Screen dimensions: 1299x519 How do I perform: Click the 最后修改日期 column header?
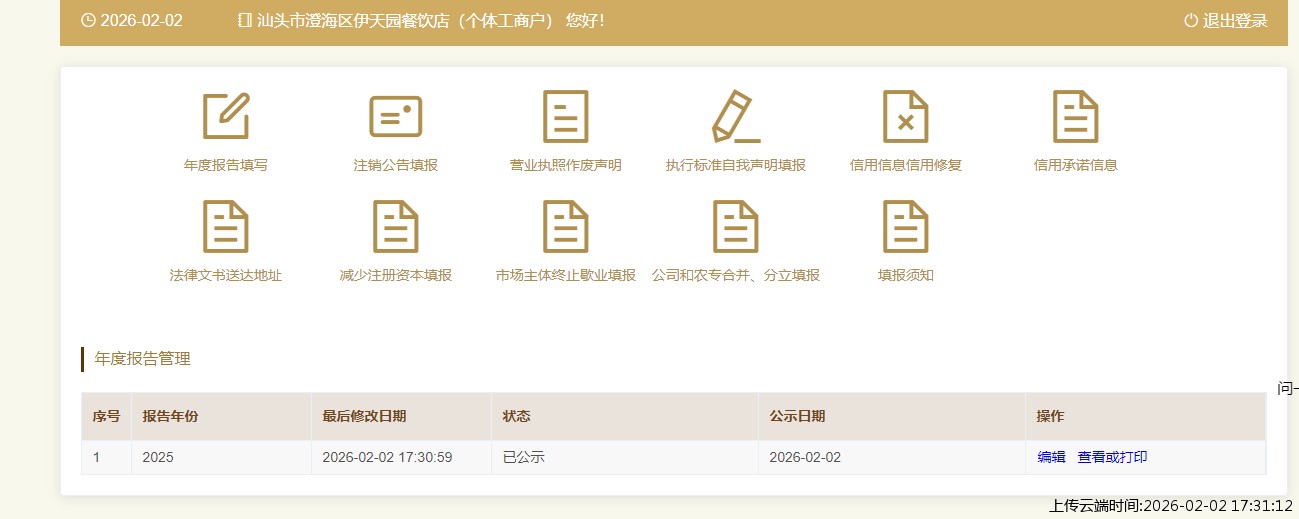pos(364,416)
